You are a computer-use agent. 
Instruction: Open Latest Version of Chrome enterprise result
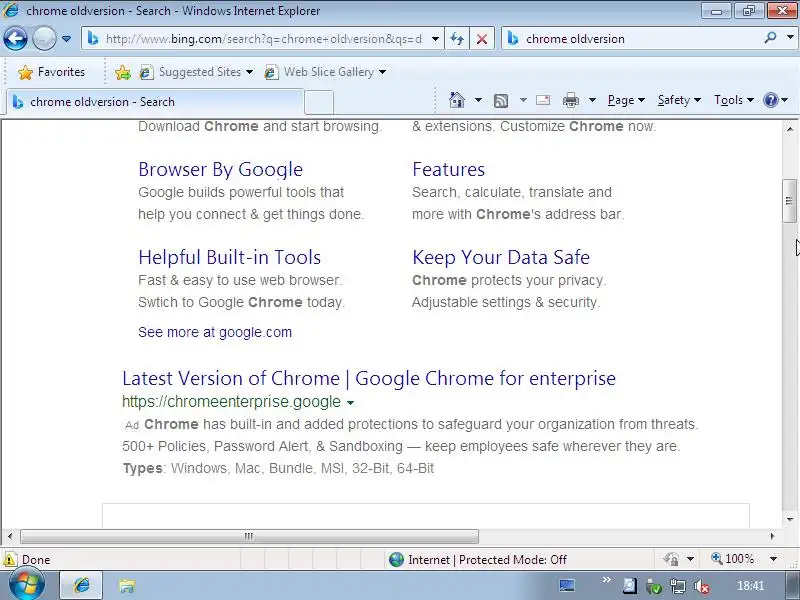pyautogui.click(x=369, y=379)
